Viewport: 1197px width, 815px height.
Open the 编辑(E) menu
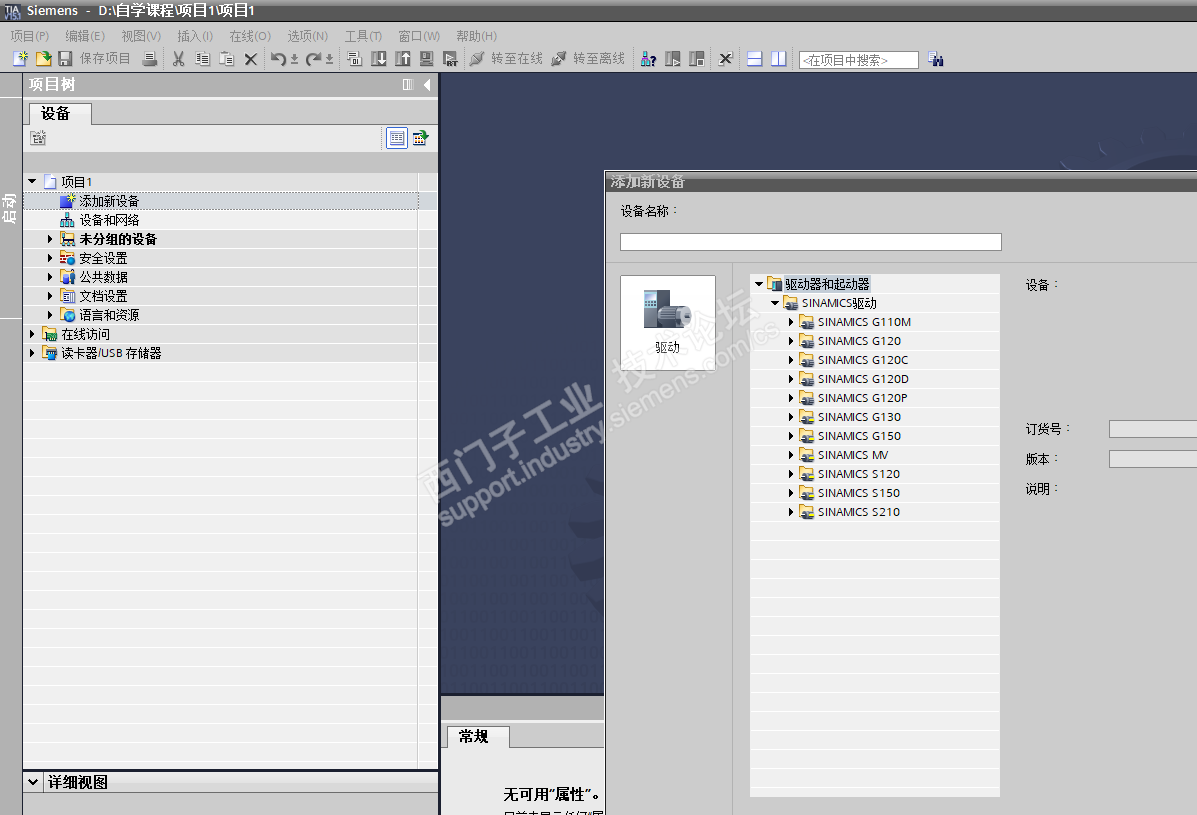85,36
